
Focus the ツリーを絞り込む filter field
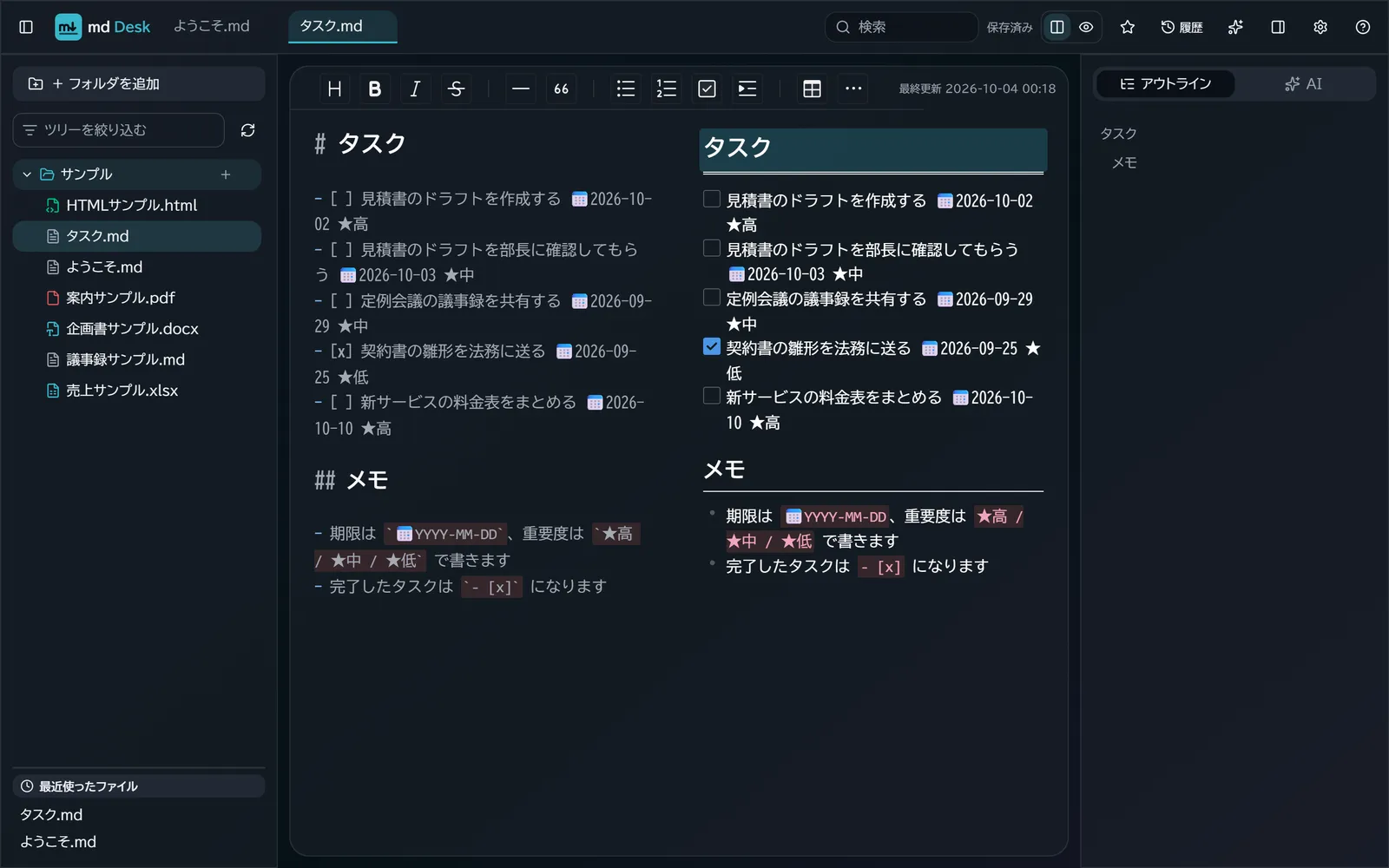(119, 130)
